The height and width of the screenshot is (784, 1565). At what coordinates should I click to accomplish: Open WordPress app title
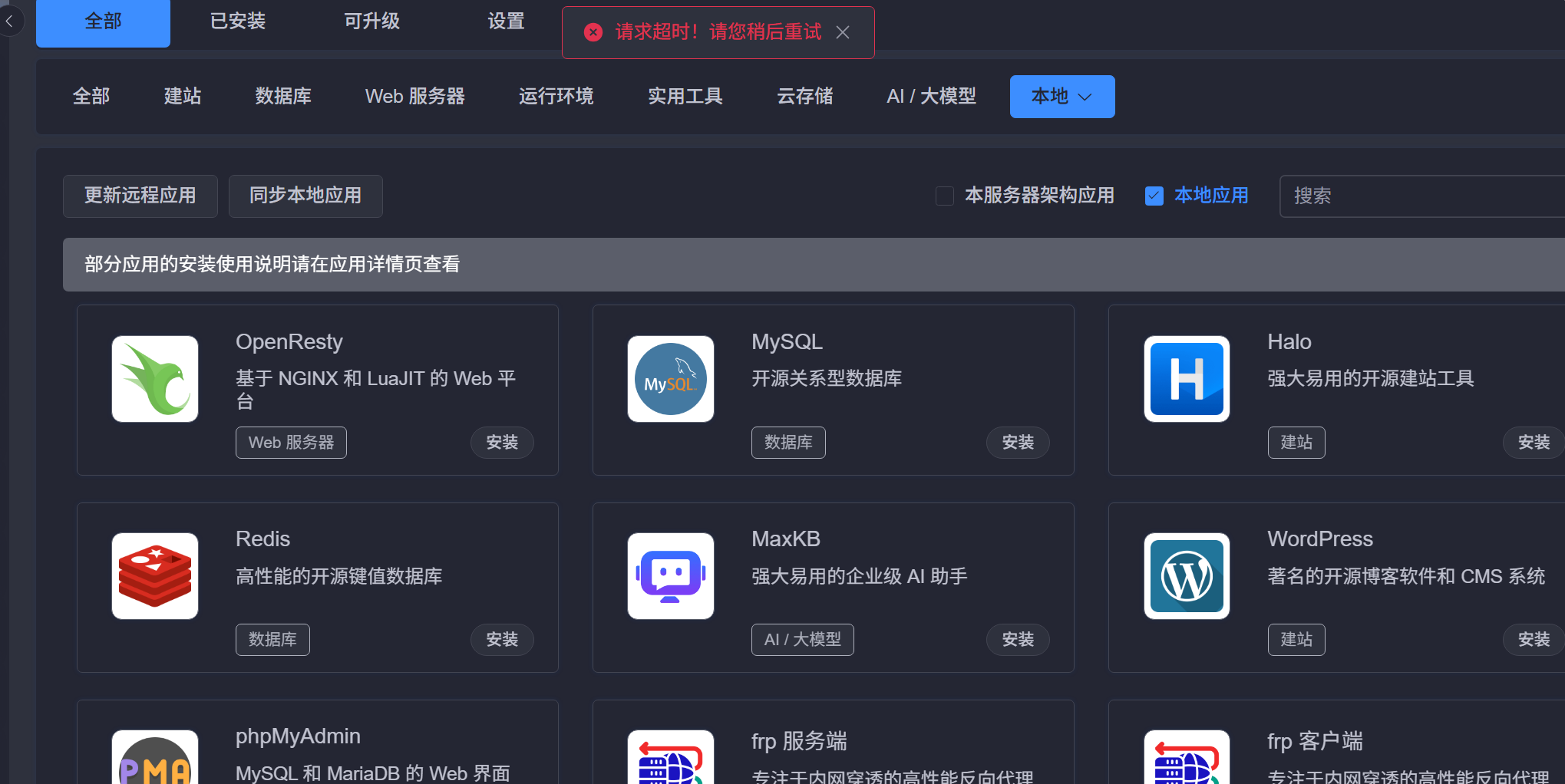tap(1320, 539)
